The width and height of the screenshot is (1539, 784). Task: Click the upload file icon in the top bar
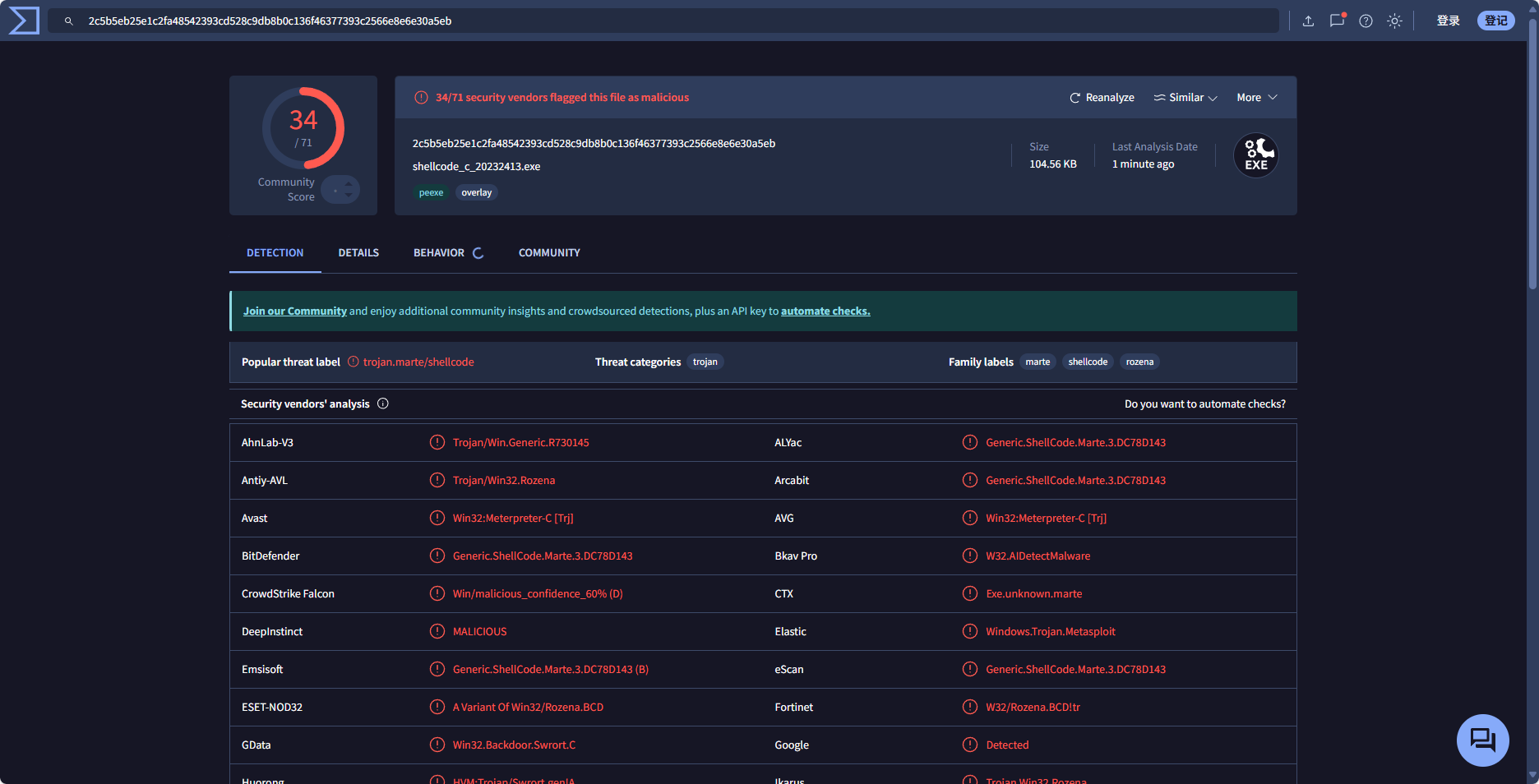[x=1308, y=21]
